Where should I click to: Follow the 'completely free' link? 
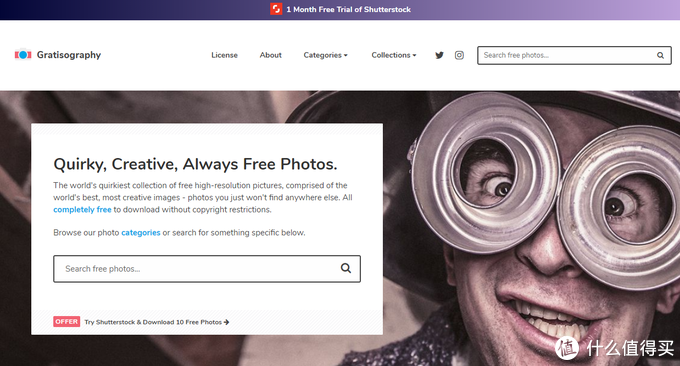(82, 209)
